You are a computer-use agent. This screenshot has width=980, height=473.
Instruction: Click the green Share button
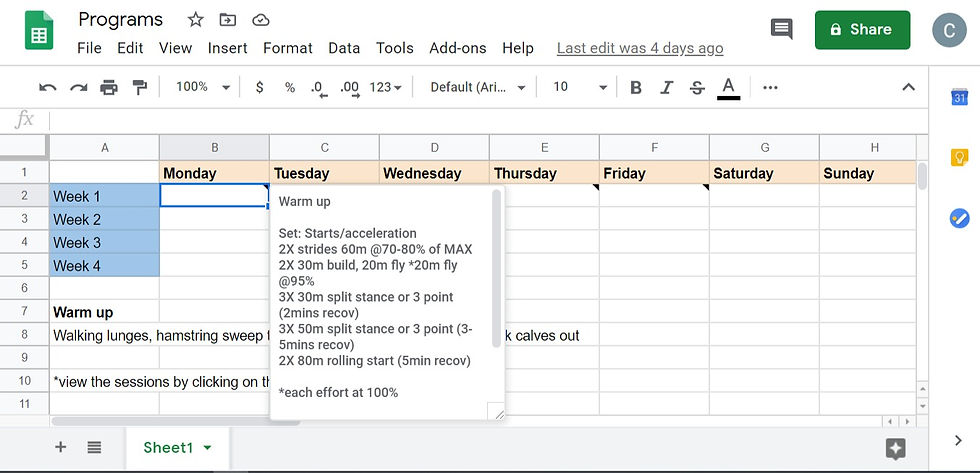862,29
